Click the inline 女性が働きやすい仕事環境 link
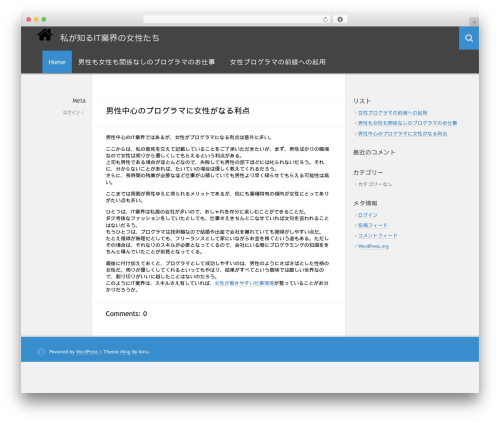 pos(244,283)
